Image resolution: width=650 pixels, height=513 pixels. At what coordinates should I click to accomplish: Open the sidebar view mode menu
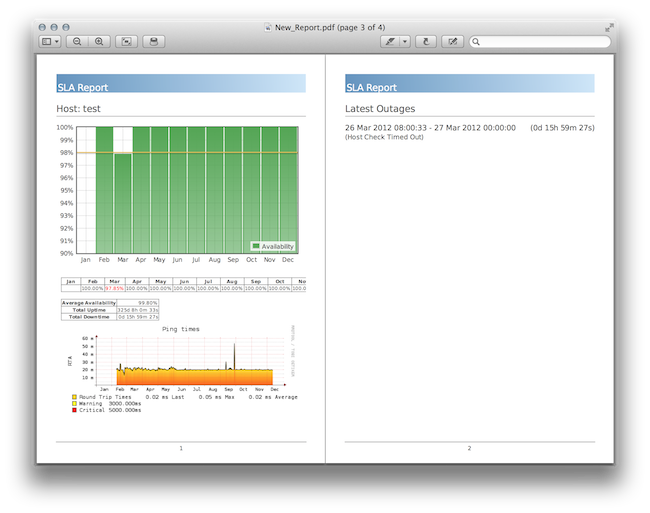[x=52, y=42]
